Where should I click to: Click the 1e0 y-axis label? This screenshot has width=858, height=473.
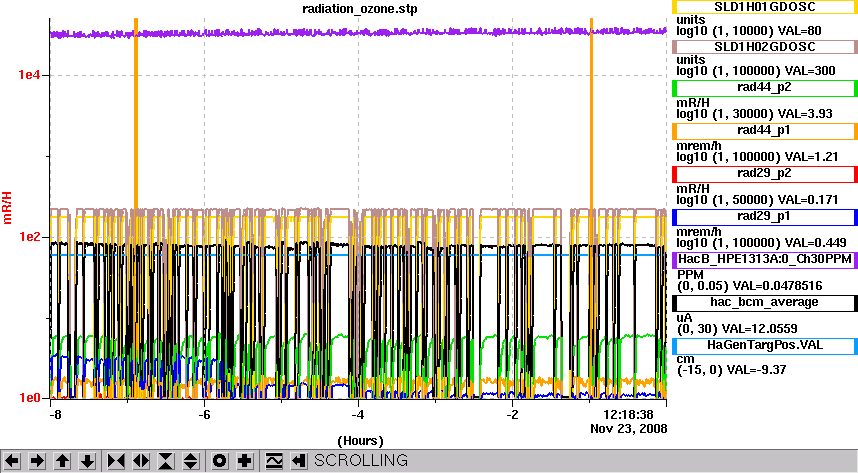[x=30, y=398]
